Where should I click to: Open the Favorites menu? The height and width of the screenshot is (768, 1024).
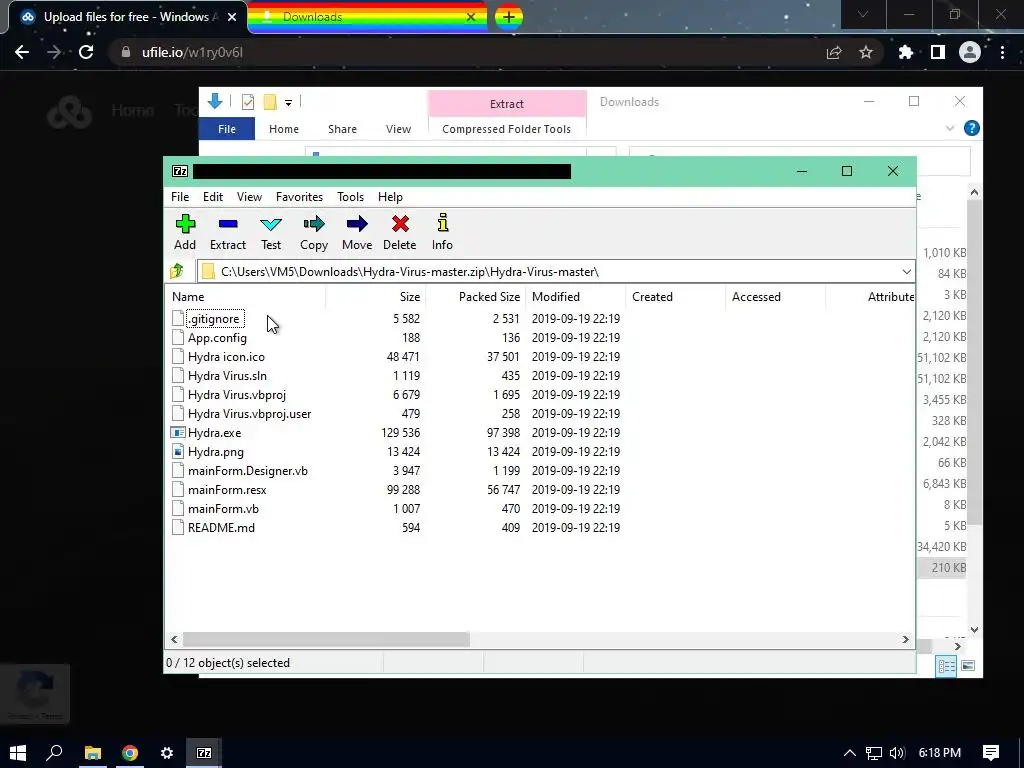click(x=299, y=197)
